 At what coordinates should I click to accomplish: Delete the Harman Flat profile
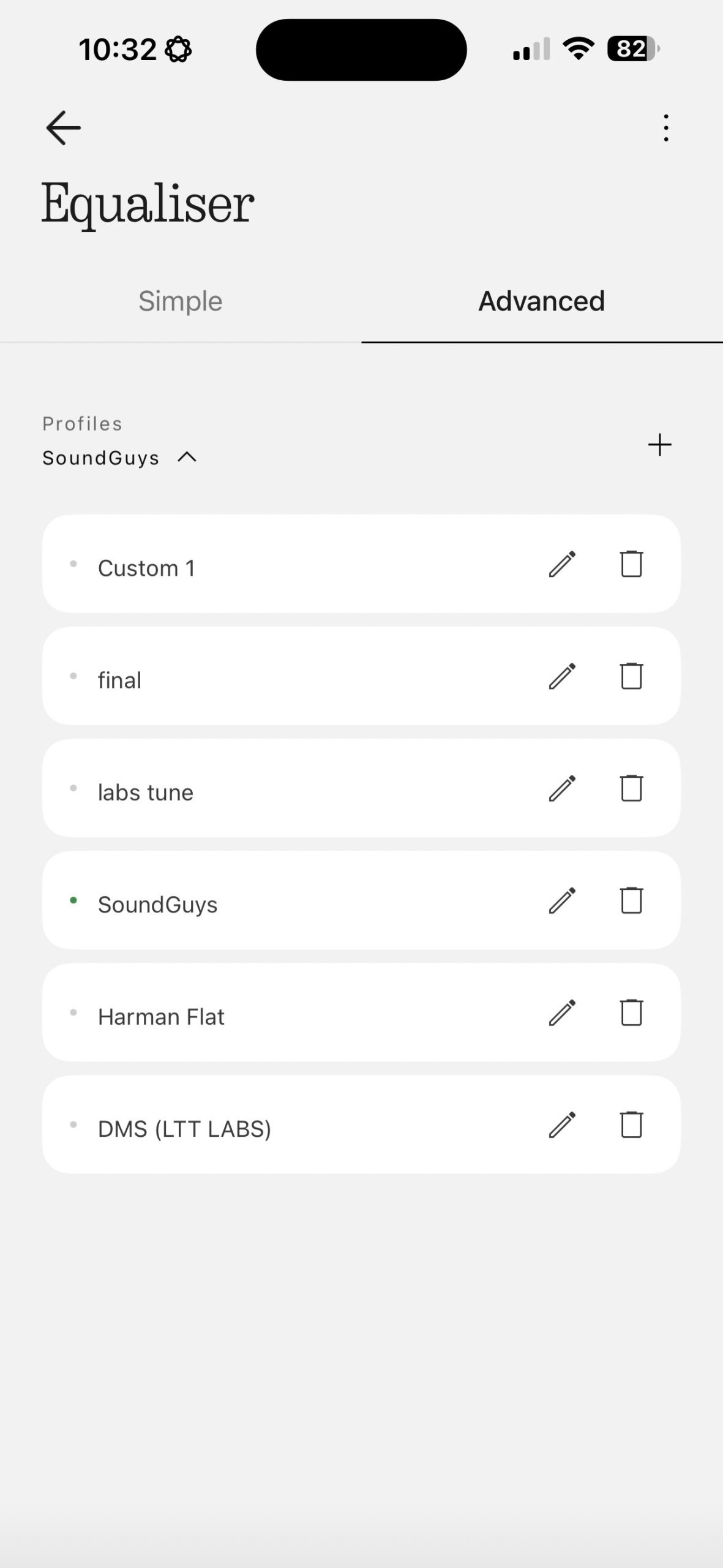point(631,1012)
